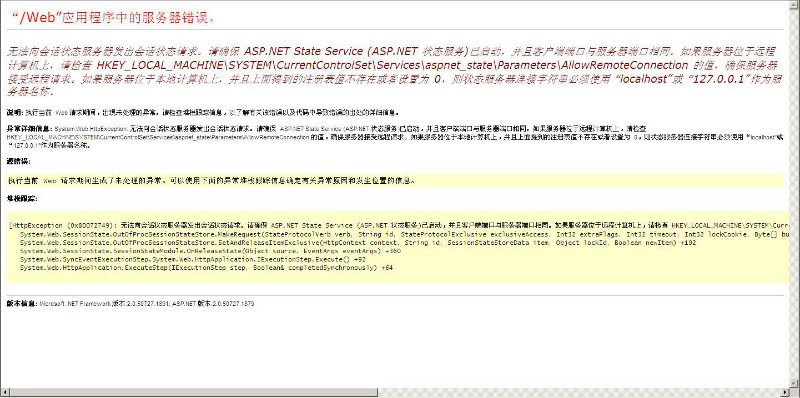Click the [HttpException (0x80072749)] stack trace line

(399, 225)
